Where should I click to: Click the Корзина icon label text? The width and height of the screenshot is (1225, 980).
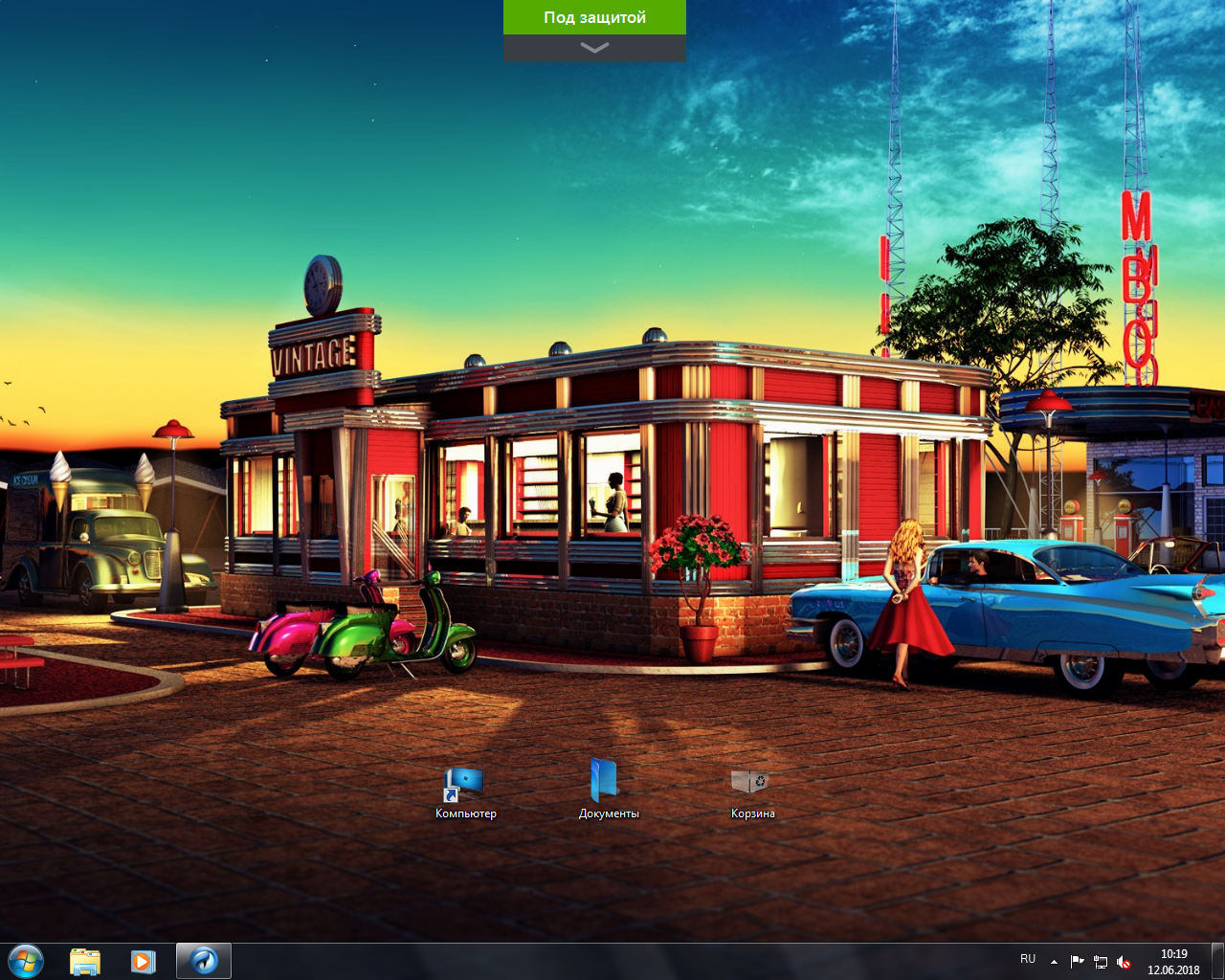tap(752, 813)
